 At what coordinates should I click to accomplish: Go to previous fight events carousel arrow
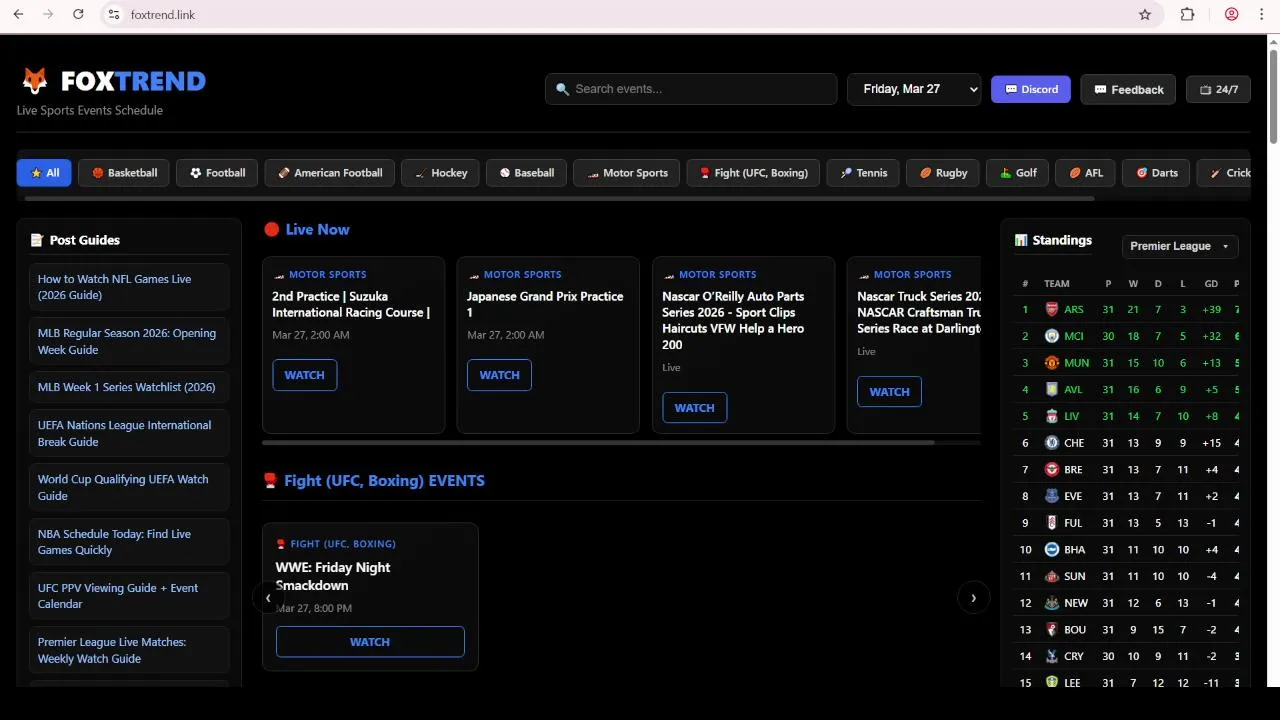(267, 598)
